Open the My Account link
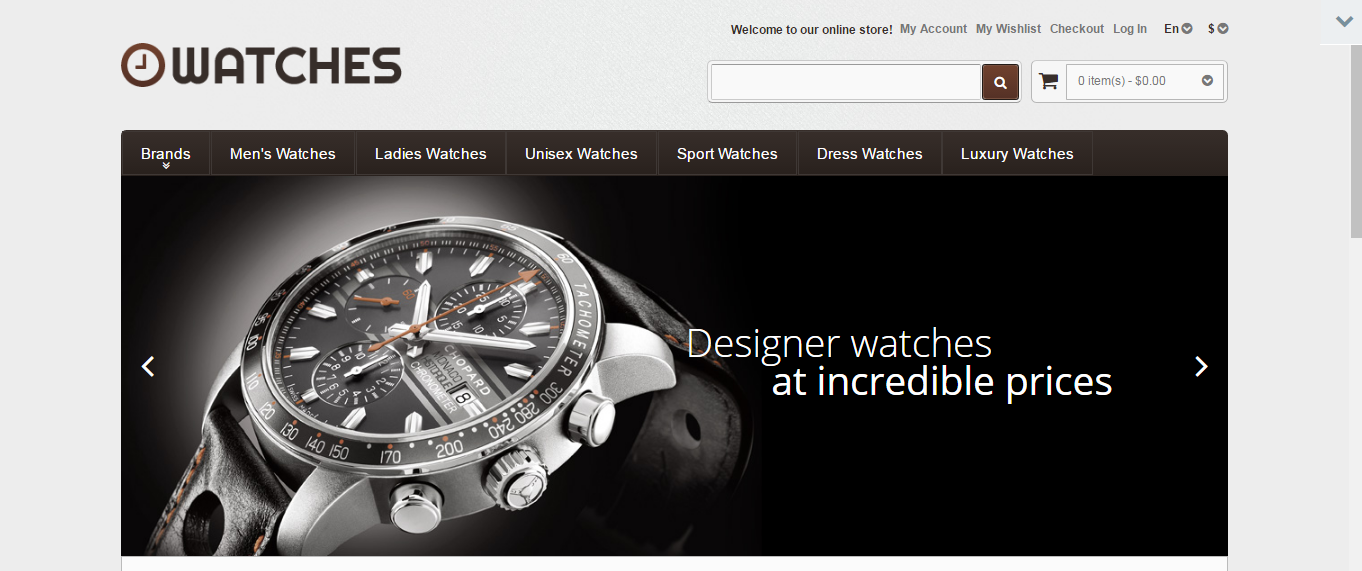Screen dimensions: 1362x571 click(933, 29)
